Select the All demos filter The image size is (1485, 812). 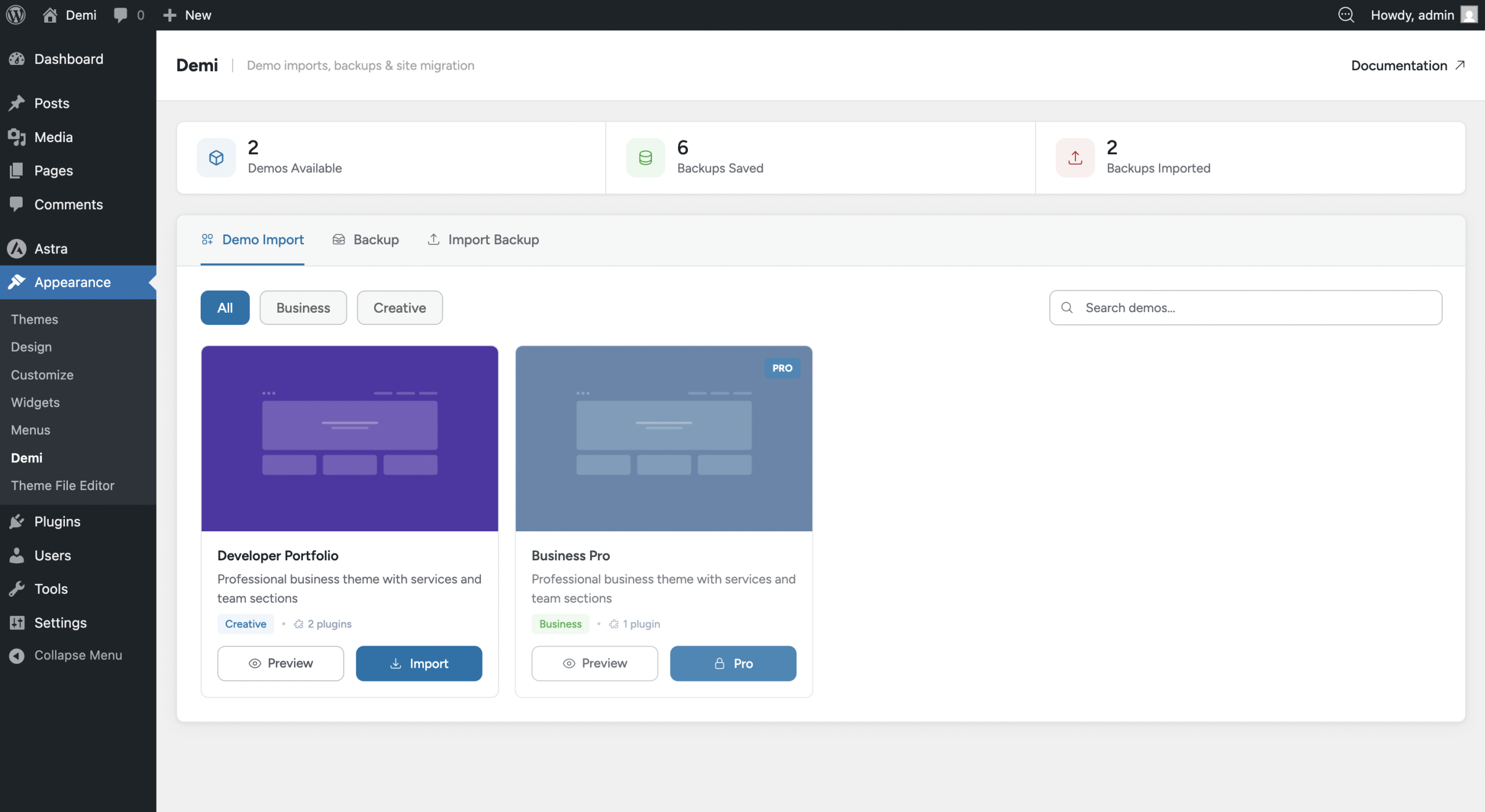[225, 308]
